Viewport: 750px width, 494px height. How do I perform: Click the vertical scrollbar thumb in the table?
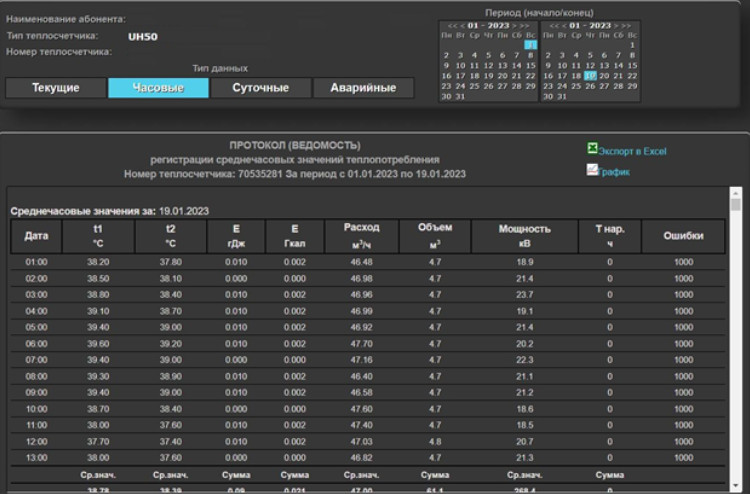736,205
